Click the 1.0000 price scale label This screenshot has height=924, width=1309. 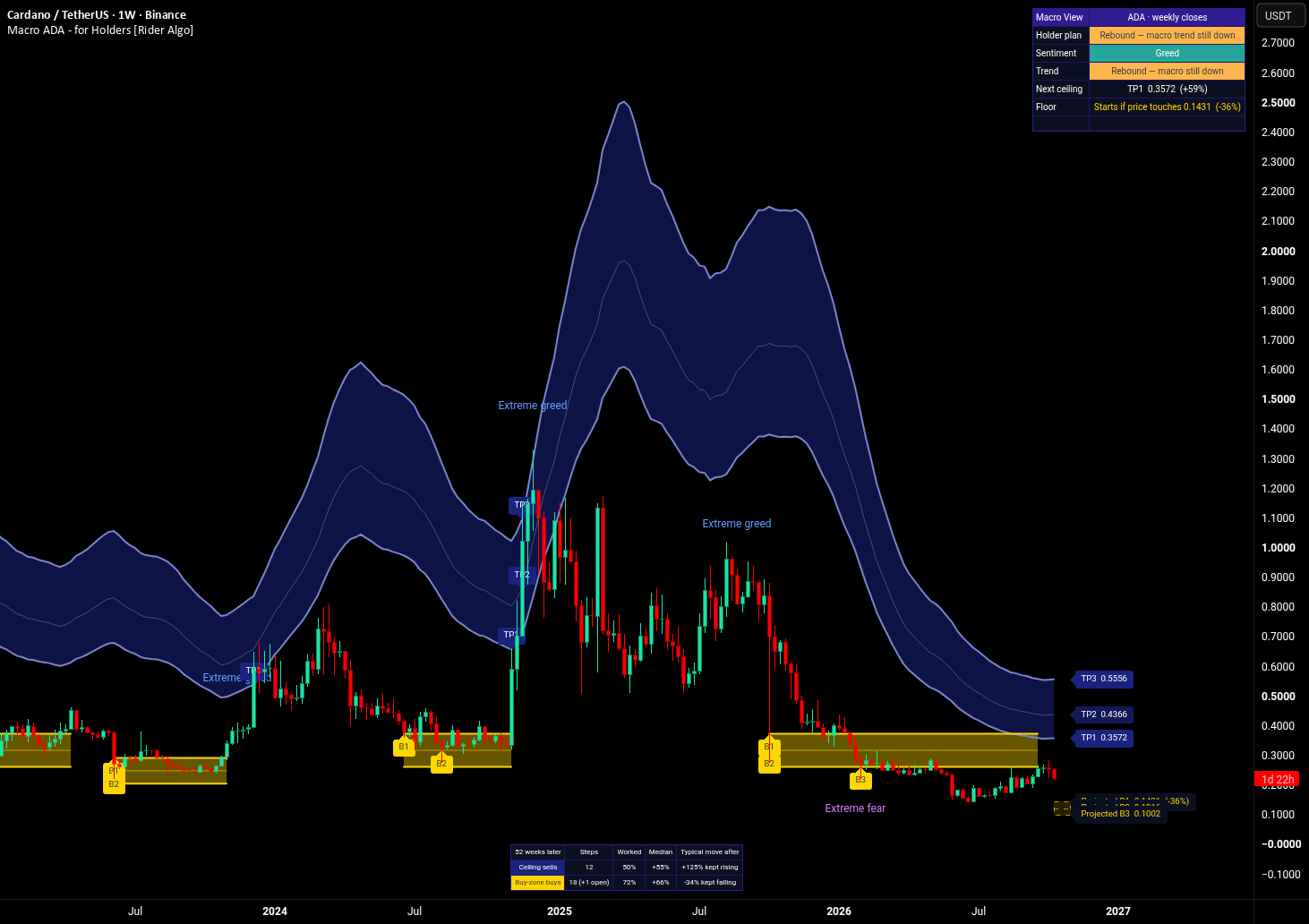(x=1278, y=548)
